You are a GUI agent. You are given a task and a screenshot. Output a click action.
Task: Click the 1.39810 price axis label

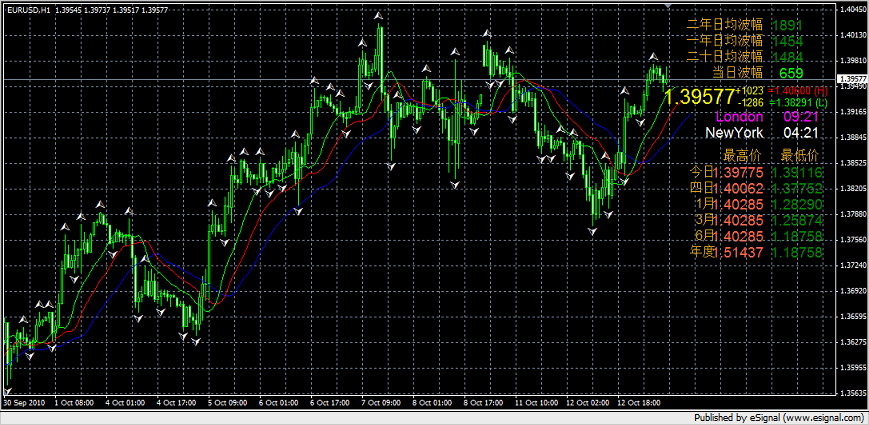pyautogui.click(x=854, y=60)
